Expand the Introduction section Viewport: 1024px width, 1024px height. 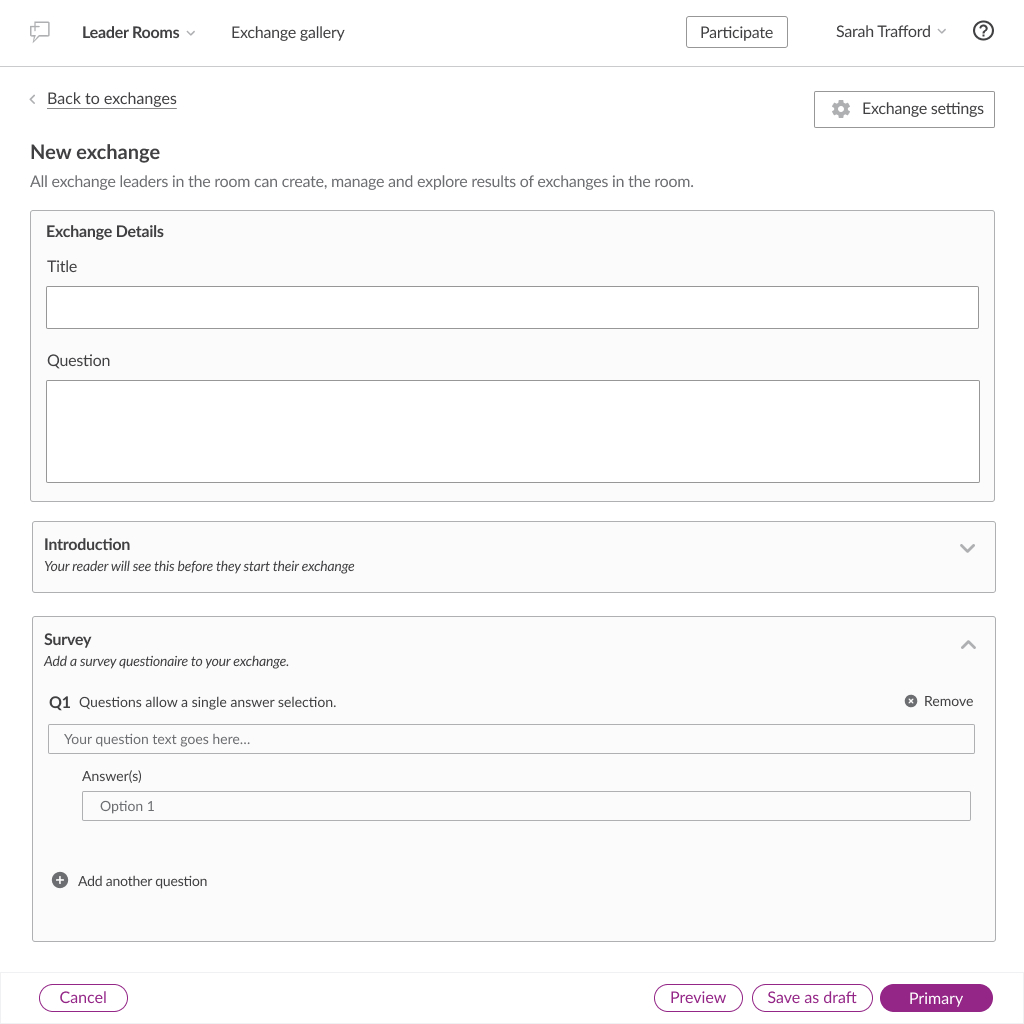click(967, 548)
